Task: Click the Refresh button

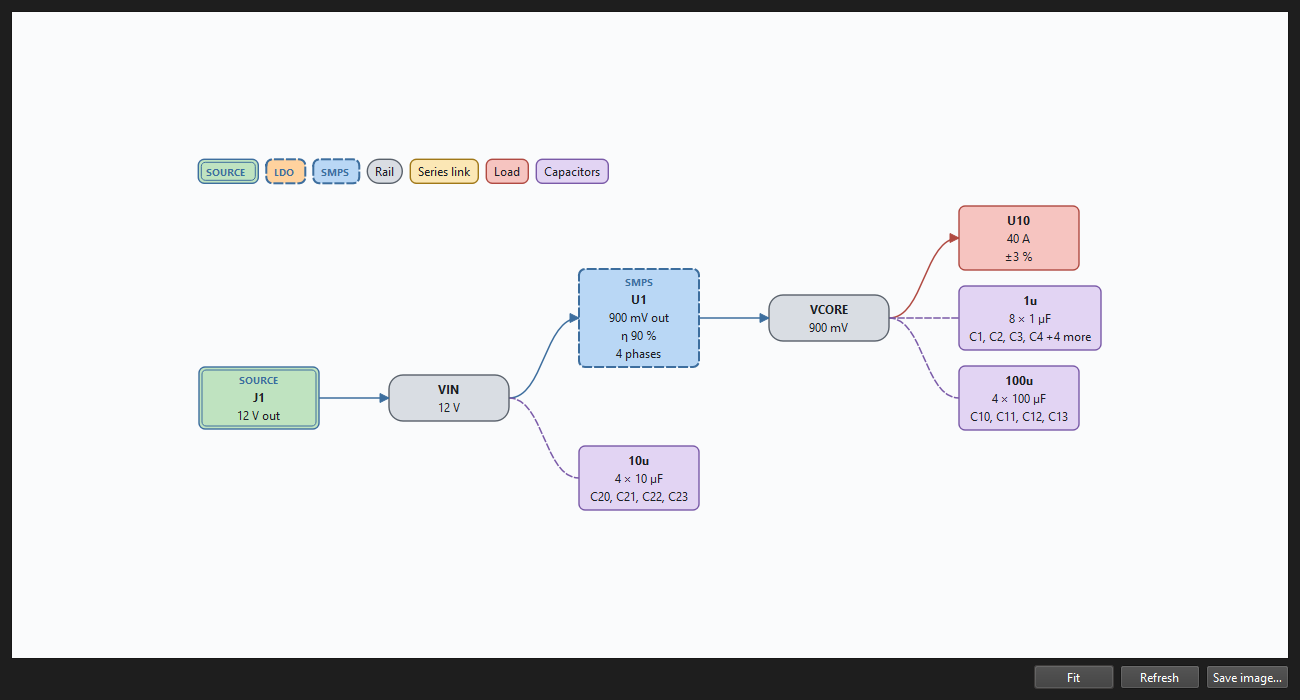Action: tap(1159, 677)
